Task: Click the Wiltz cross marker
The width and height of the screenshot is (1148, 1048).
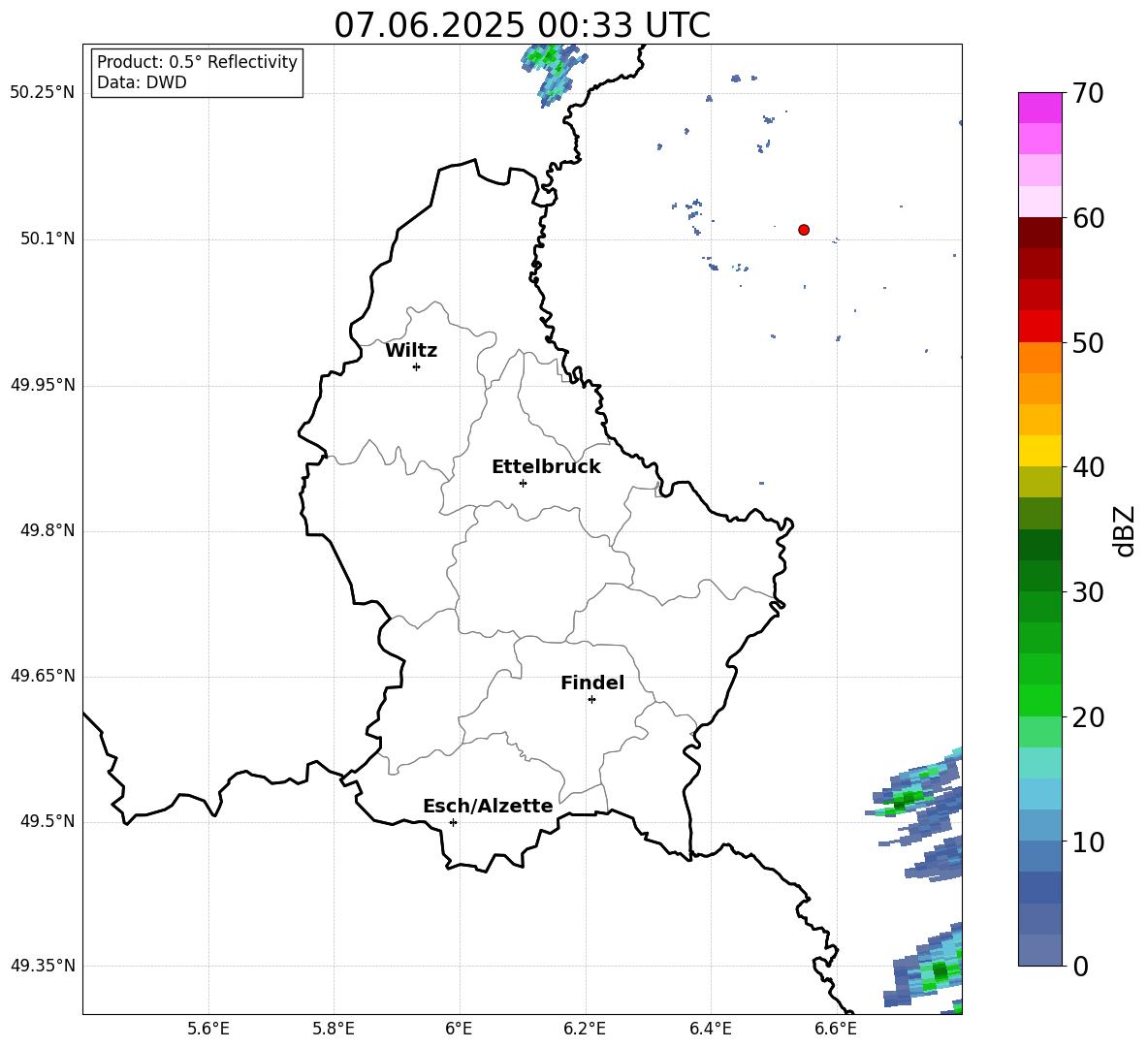Action: click(417, 366)
